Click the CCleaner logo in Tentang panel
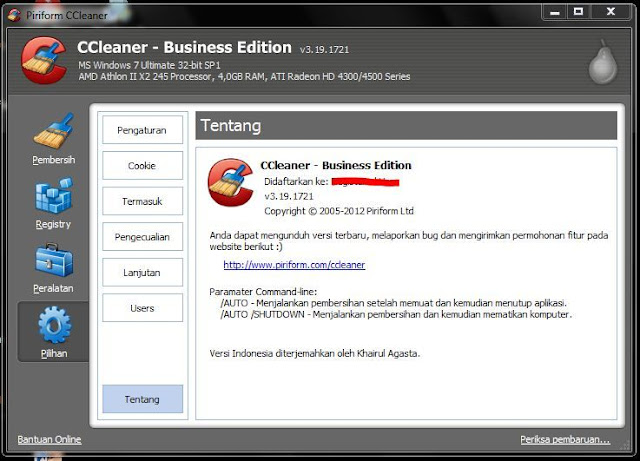The width and height of the screenshot is (640, 461). pos(231,182)
